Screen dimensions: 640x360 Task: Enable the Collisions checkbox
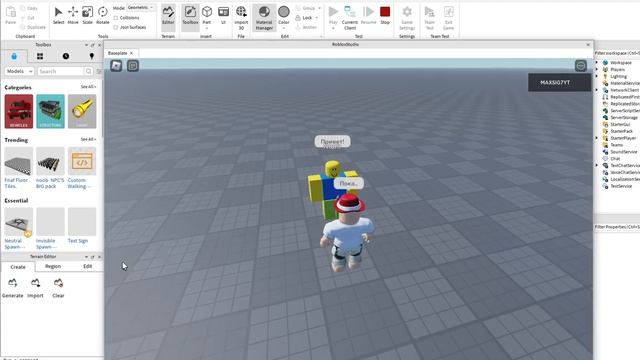click(116, 18)
